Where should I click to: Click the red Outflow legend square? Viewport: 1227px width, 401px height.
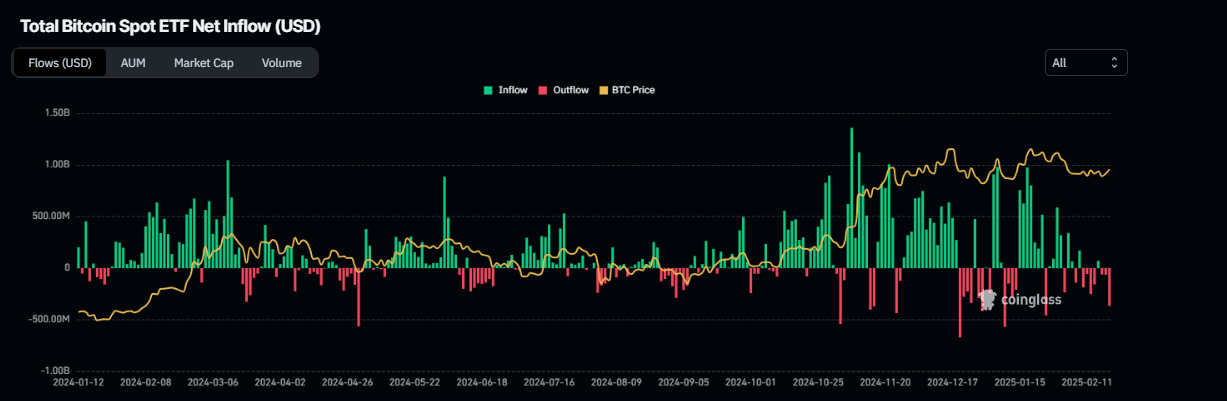[x=543, y=90]
